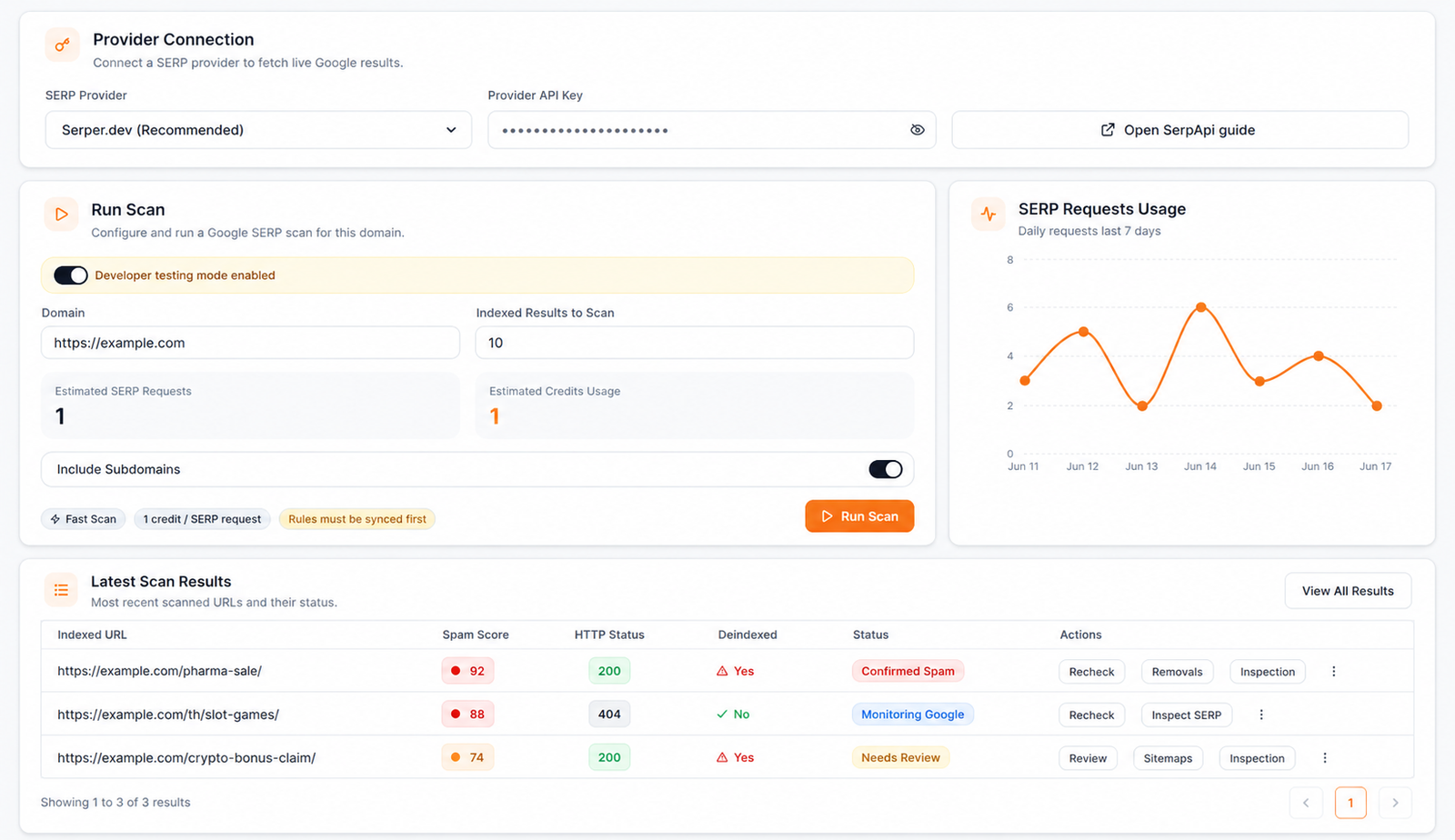Click the activity pulse icon beside SERP Requests Usage

(x=988, y=215)
